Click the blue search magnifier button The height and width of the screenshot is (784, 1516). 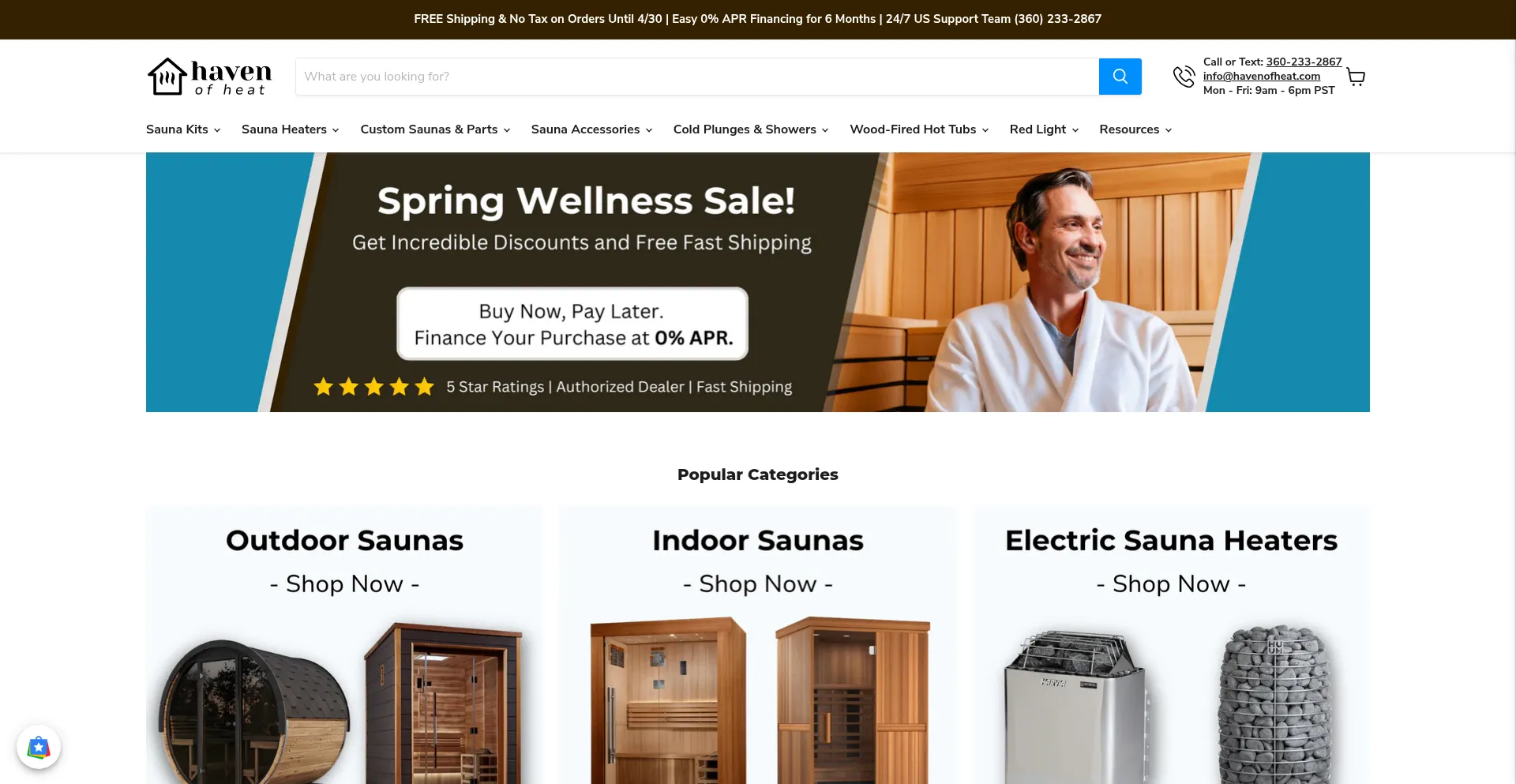tap(1120, 77)
